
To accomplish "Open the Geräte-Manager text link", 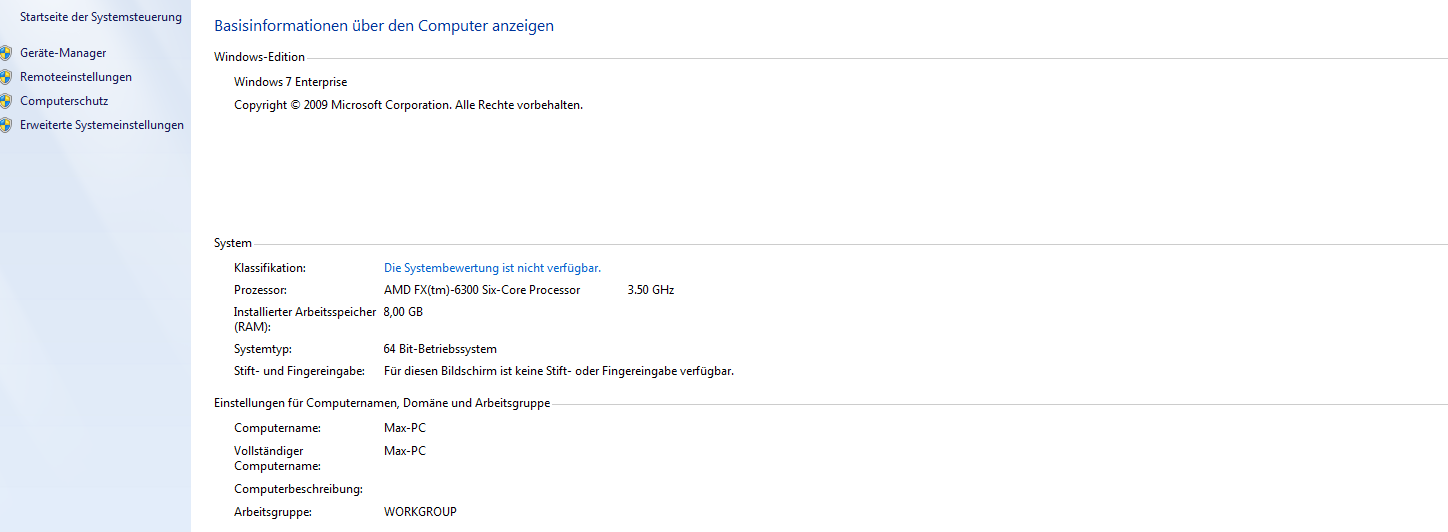I will point(63,53).
